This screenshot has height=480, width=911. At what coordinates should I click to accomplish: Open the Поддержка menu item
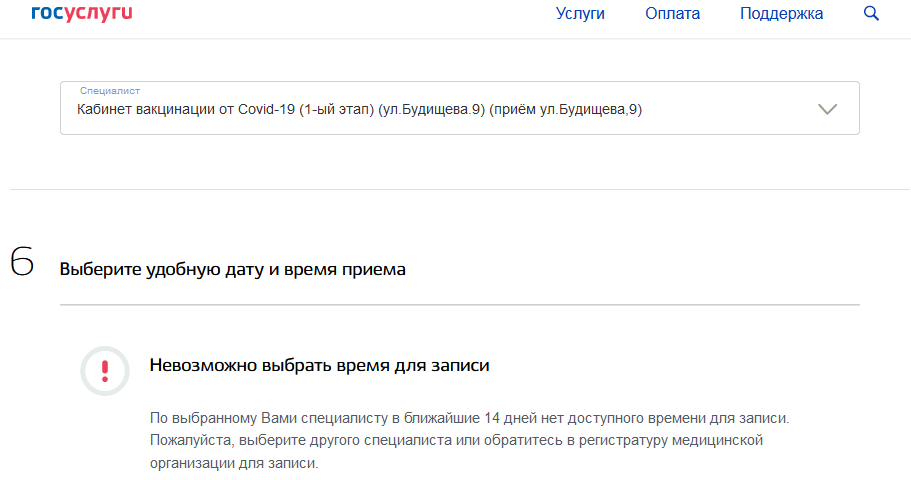(x=781, y=13)
